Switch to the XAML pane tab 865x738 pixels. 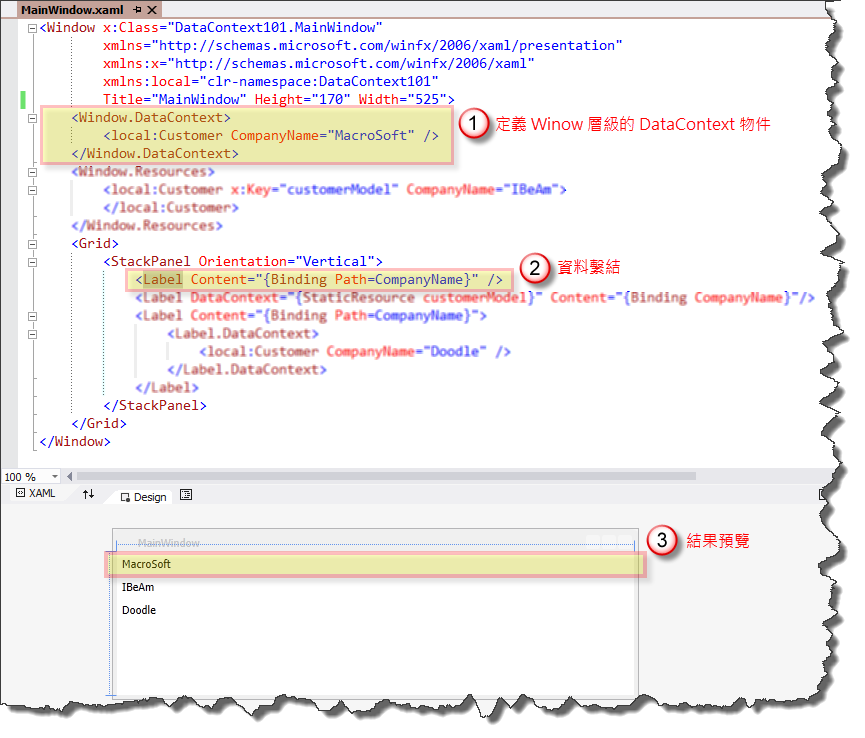36,493
